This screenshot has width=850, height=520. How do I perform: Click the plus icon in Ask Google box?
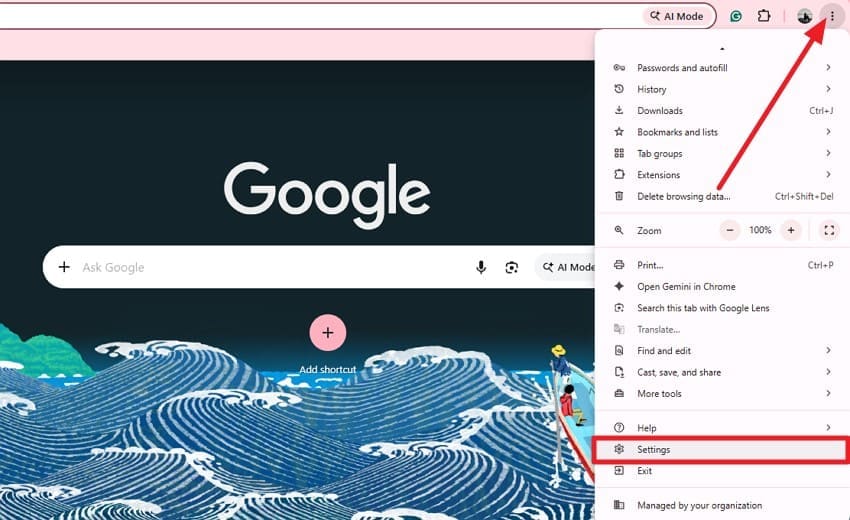coord(64,267)
